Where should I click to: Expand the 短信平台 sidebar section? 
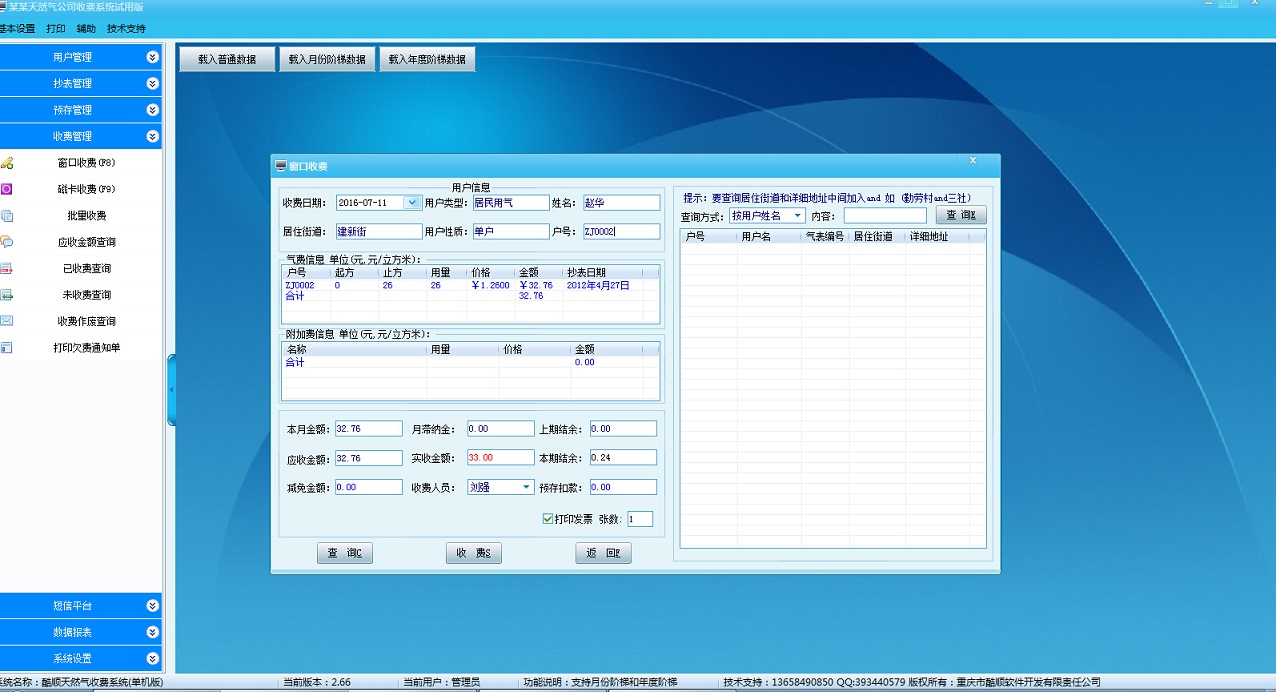point(152,606)
